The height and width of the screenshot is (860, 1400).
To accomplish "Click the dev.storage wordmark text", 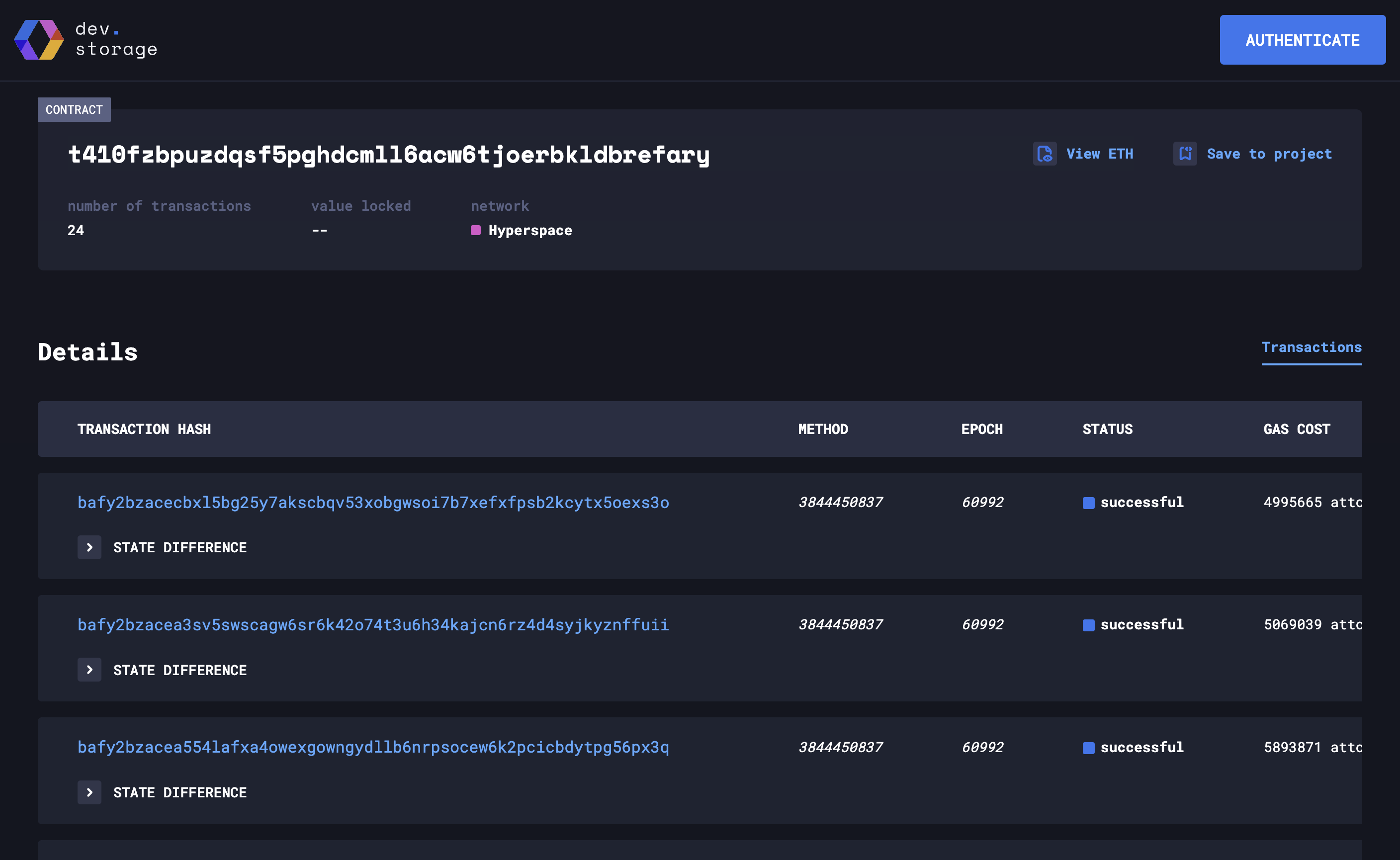I will (116, 39).
